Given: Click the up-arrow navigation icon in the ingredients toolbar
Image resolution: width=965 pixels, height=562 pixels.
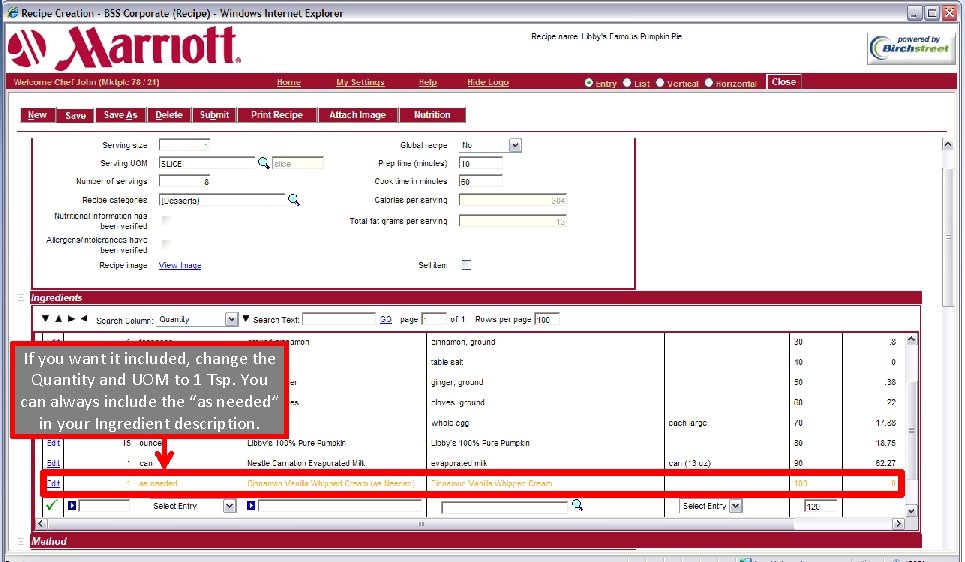Looking at the screenshot, I should pos(58,318).
